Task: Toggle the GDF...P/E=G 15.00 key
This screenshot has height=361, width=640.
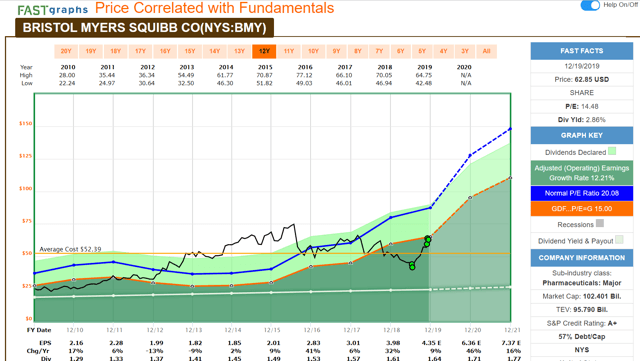Action: click(582, 209)
